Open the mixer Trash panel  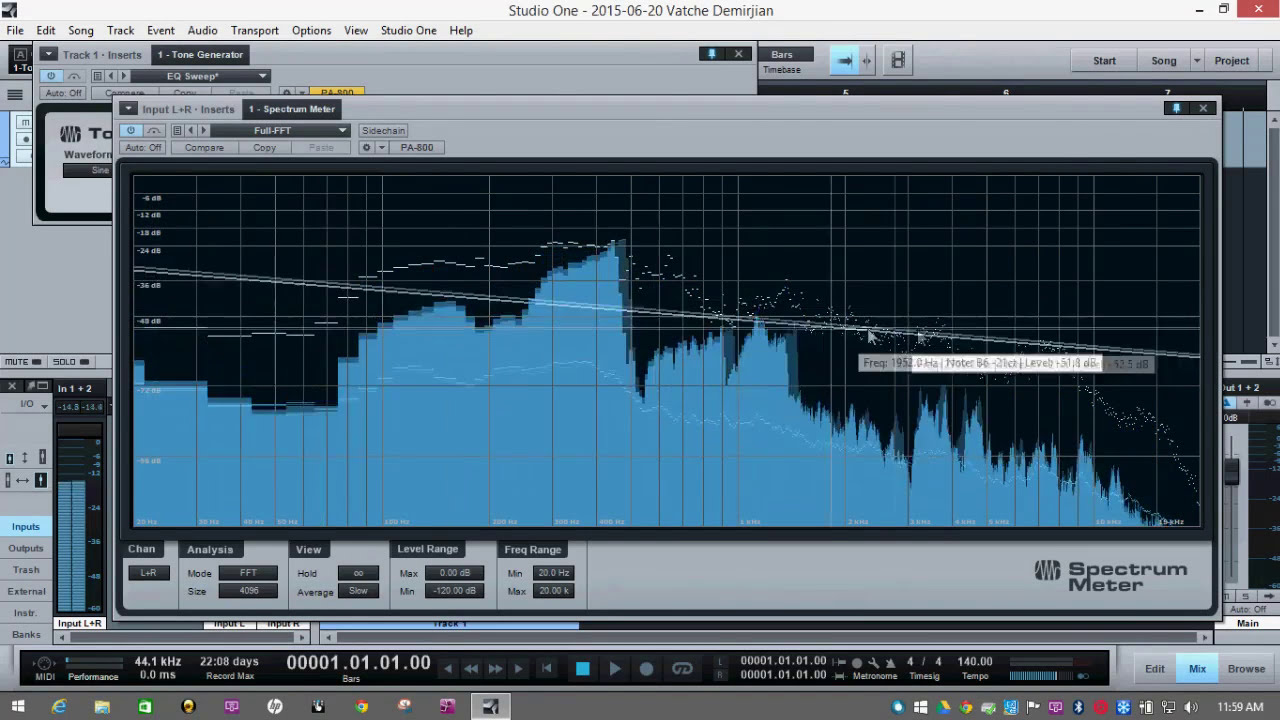[26, 570]
